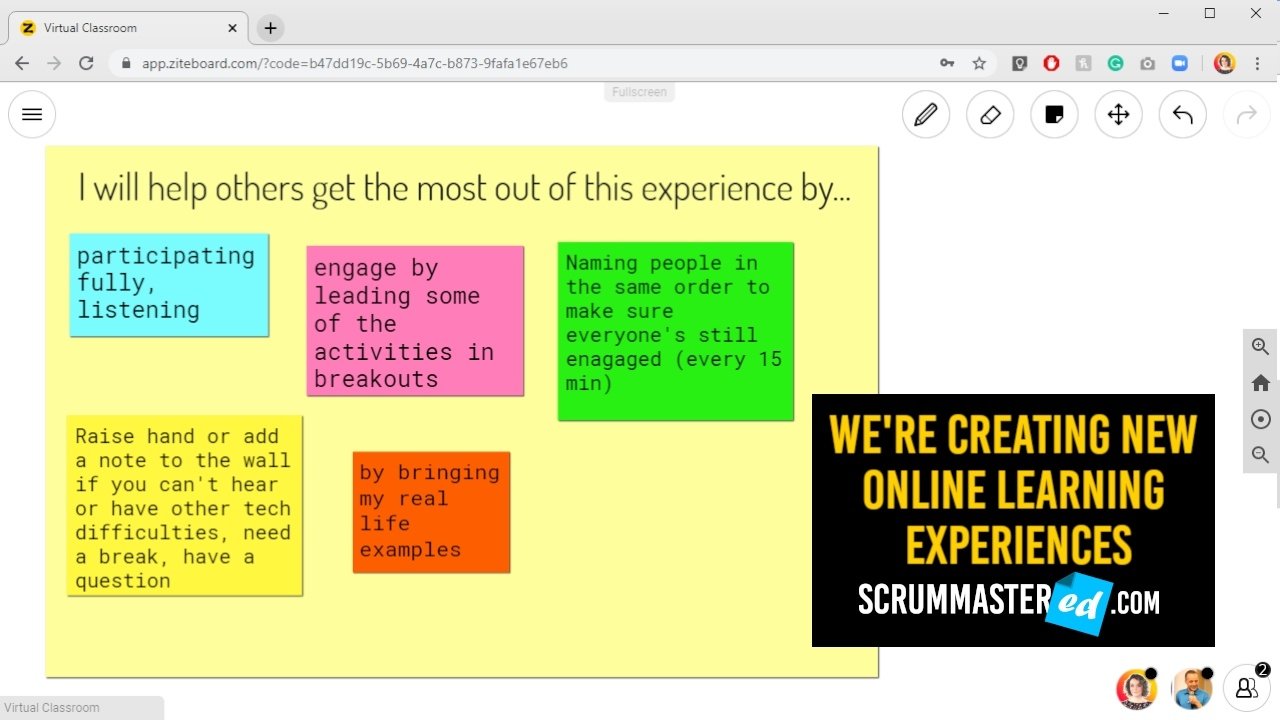
Task: Open a new browser tab
Action: [270, 28]
